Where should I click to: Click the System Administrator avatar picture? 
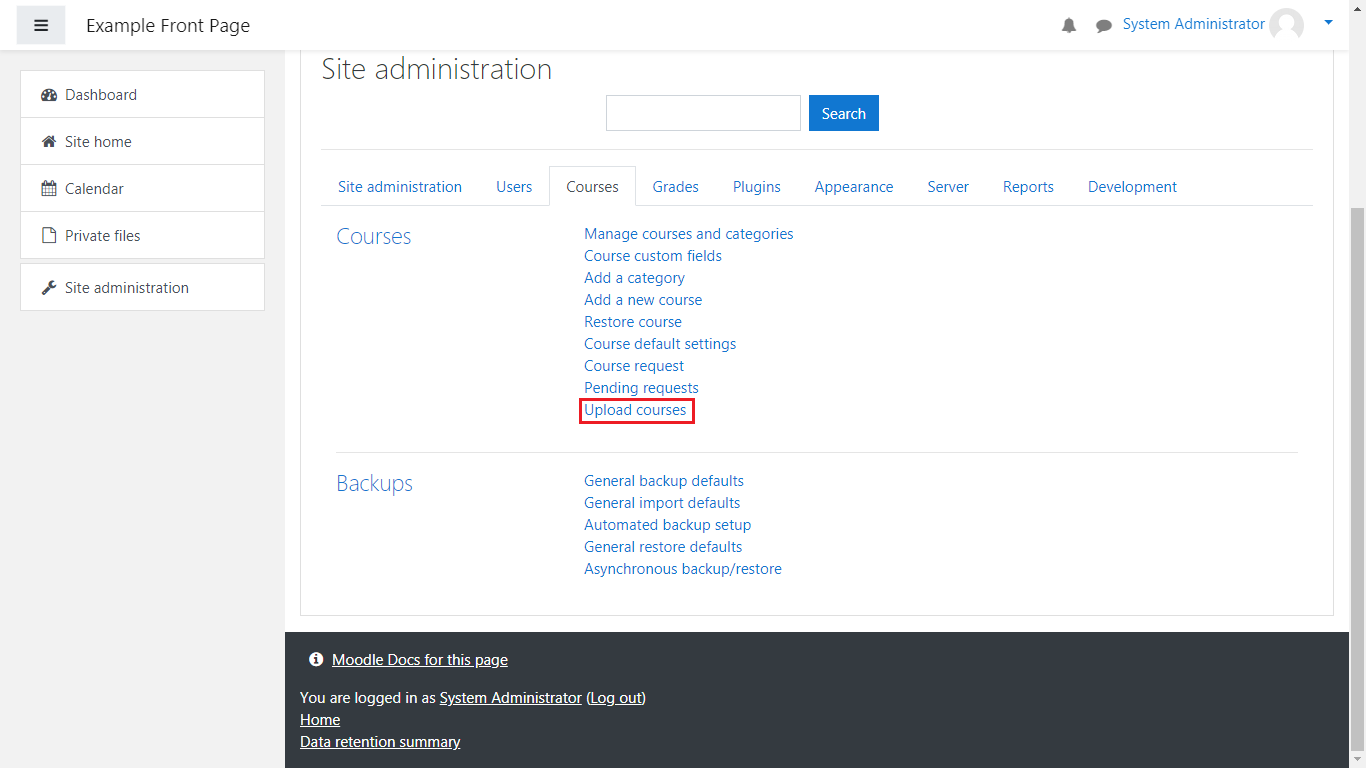(1286, 25)
